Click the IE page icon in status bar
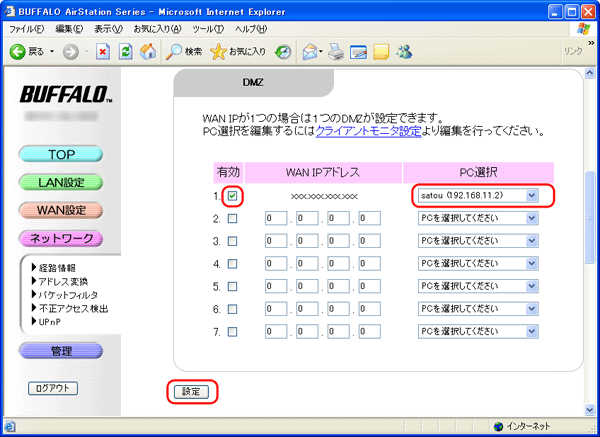The width and height of the screenshot is (600, 437). point(9,426)
